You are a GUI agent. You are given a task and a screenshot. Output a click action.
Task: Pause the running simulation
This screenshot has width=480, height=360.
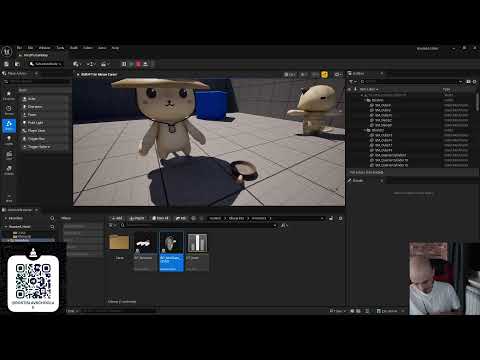point(124,64)
